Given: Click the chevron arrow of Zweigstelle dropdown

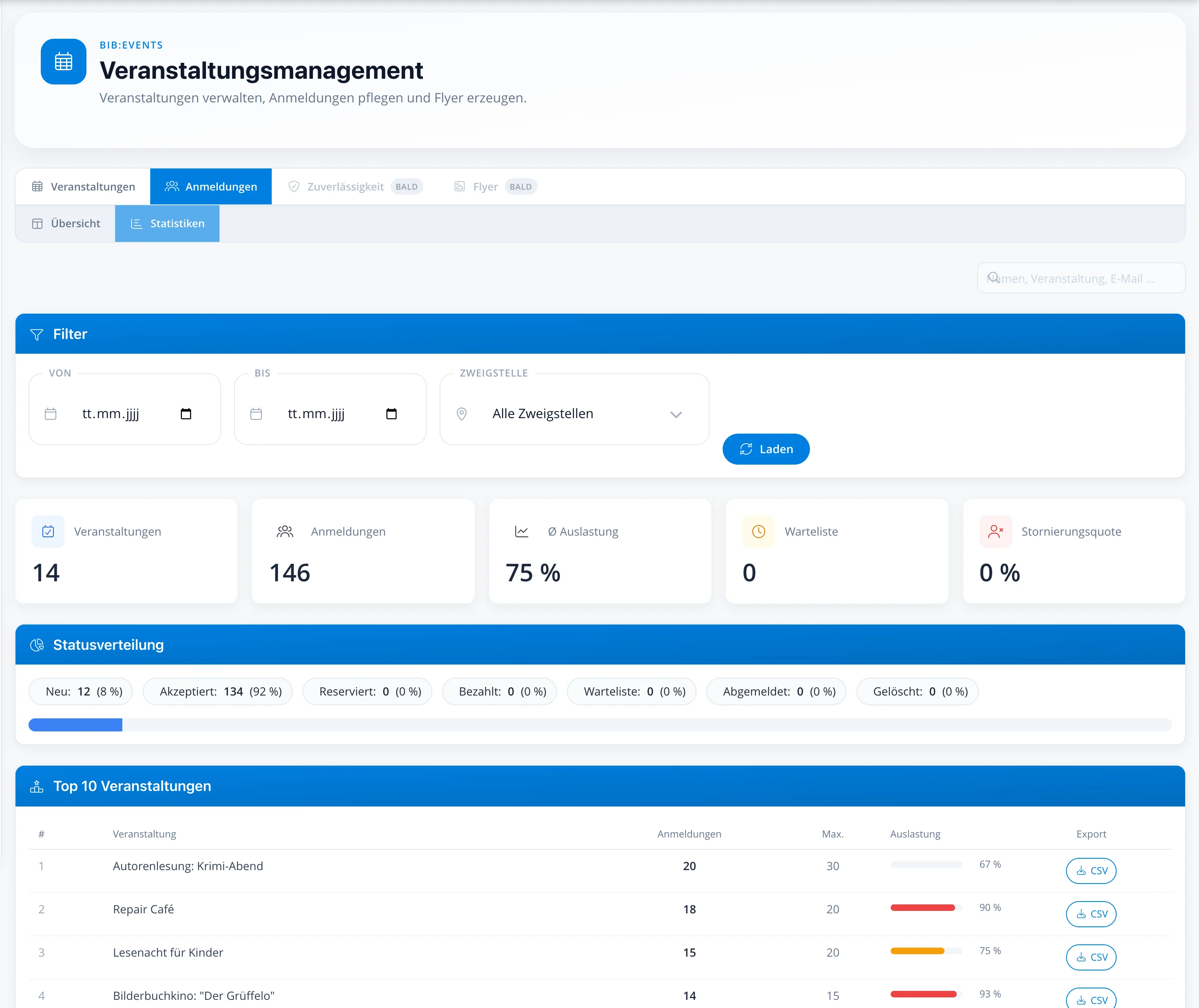Looking at the screenshot, I should click(x=676, y=414).
